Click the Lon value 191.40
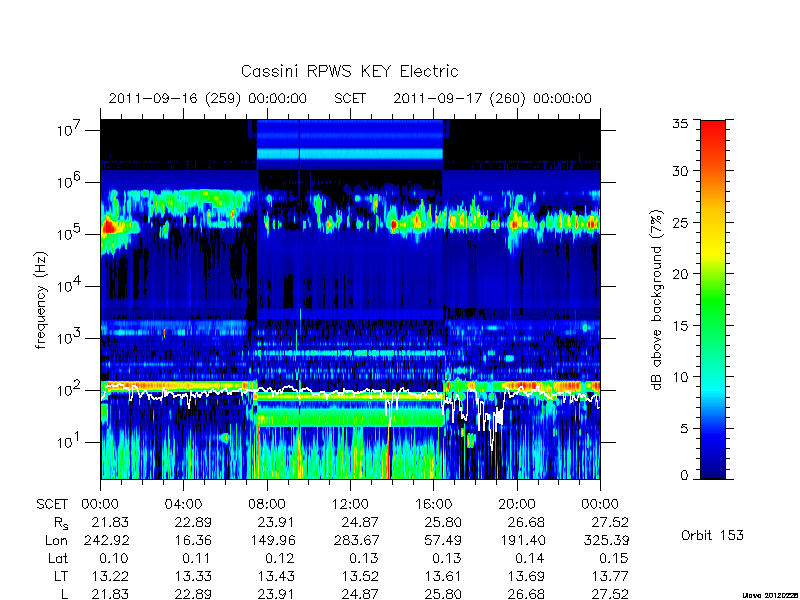 click(x=525, y=540)
